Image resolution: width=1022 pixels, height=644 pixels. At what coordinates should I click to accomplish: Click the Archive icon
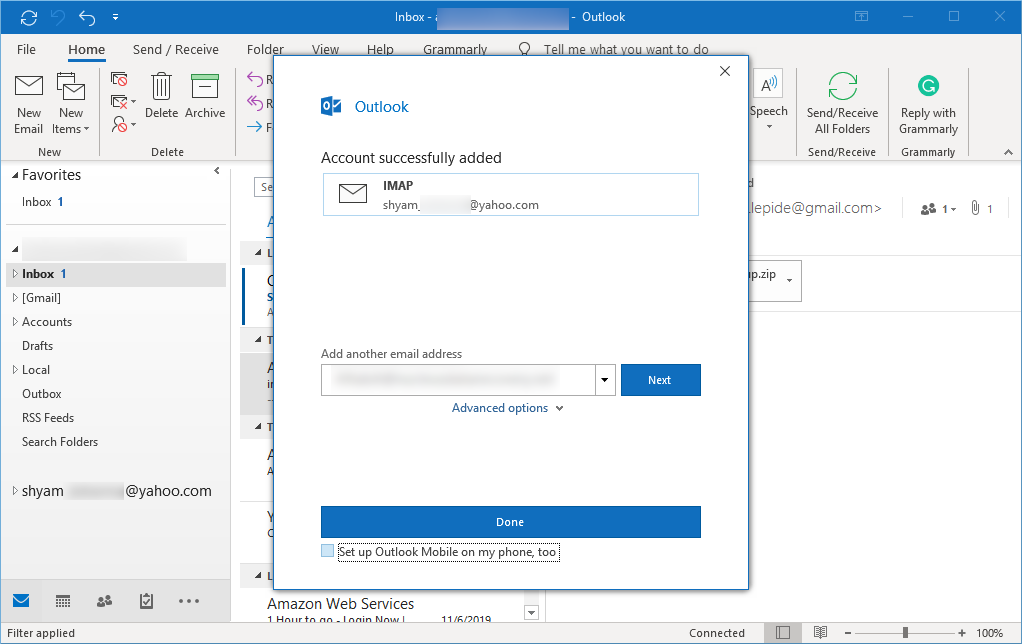(x=205, y=86)
